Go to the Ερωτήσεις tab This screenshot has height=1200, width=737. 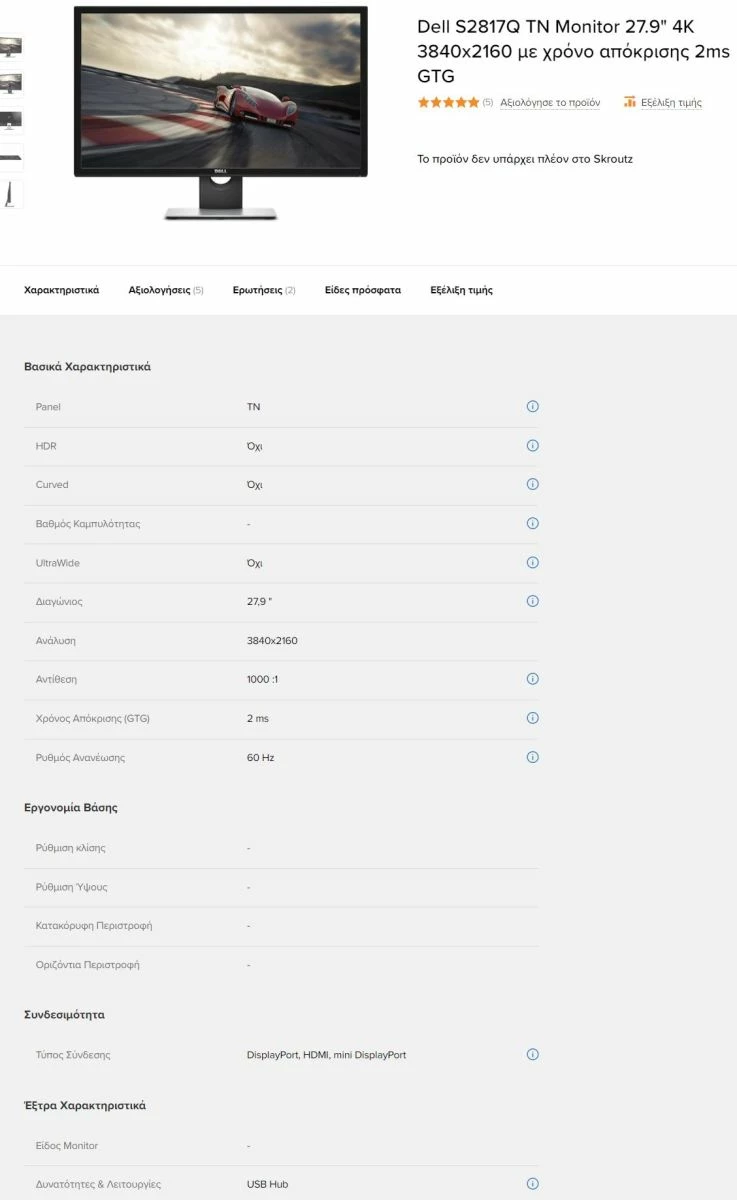pyautogui.click(x=263, y=290)
